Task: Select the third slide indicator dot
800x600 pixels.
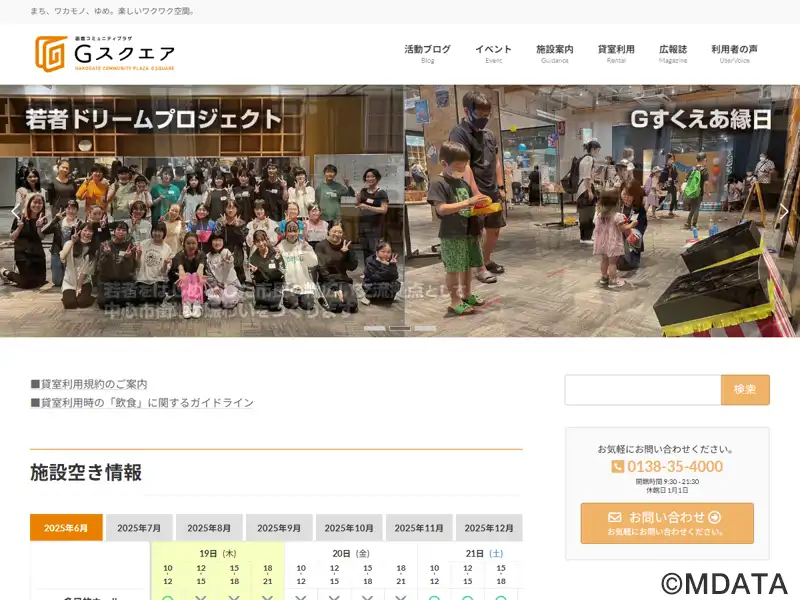Action: tap(425, 329)
